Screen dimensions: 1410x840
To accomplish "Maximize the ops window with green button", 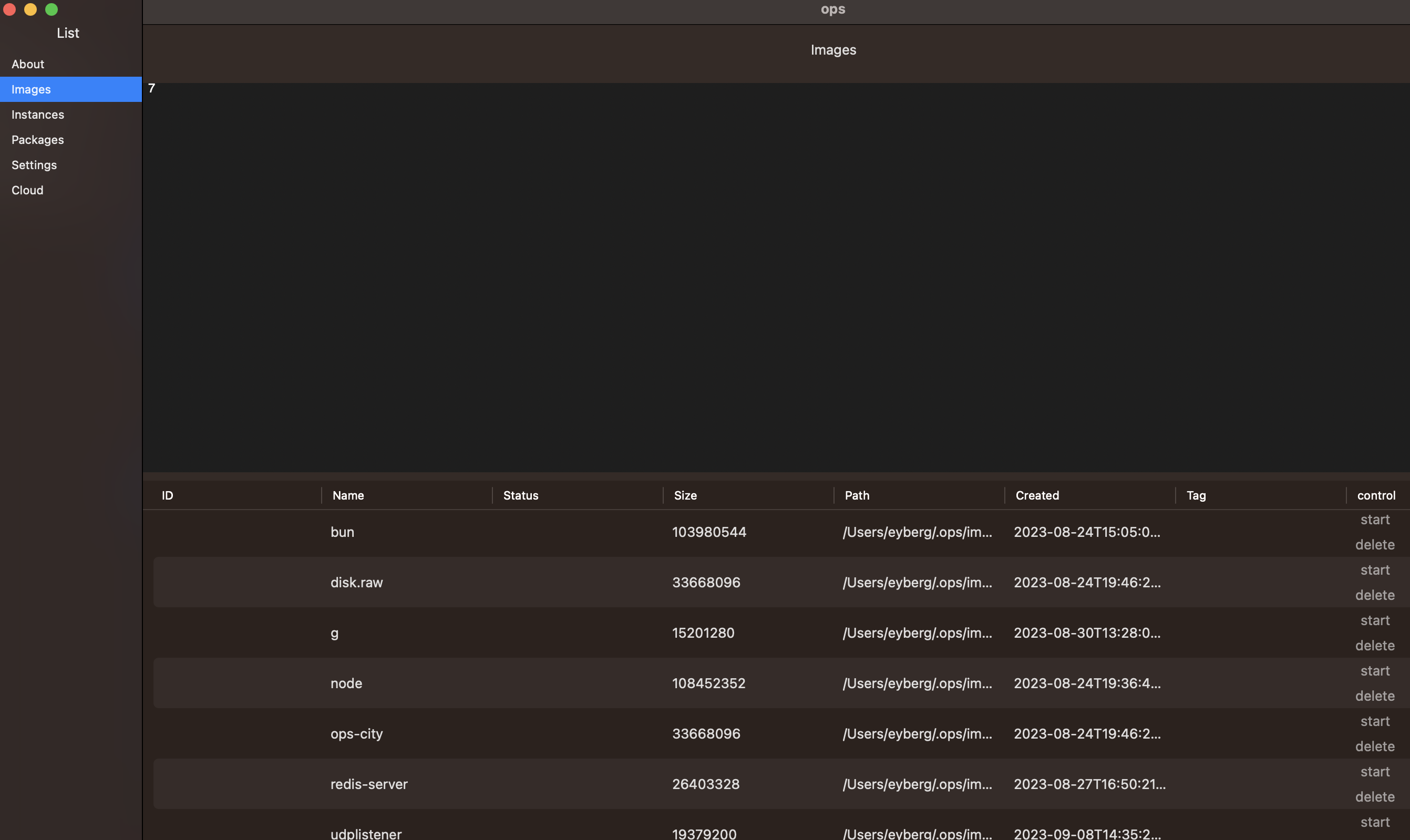I will (x=52, y=9).
